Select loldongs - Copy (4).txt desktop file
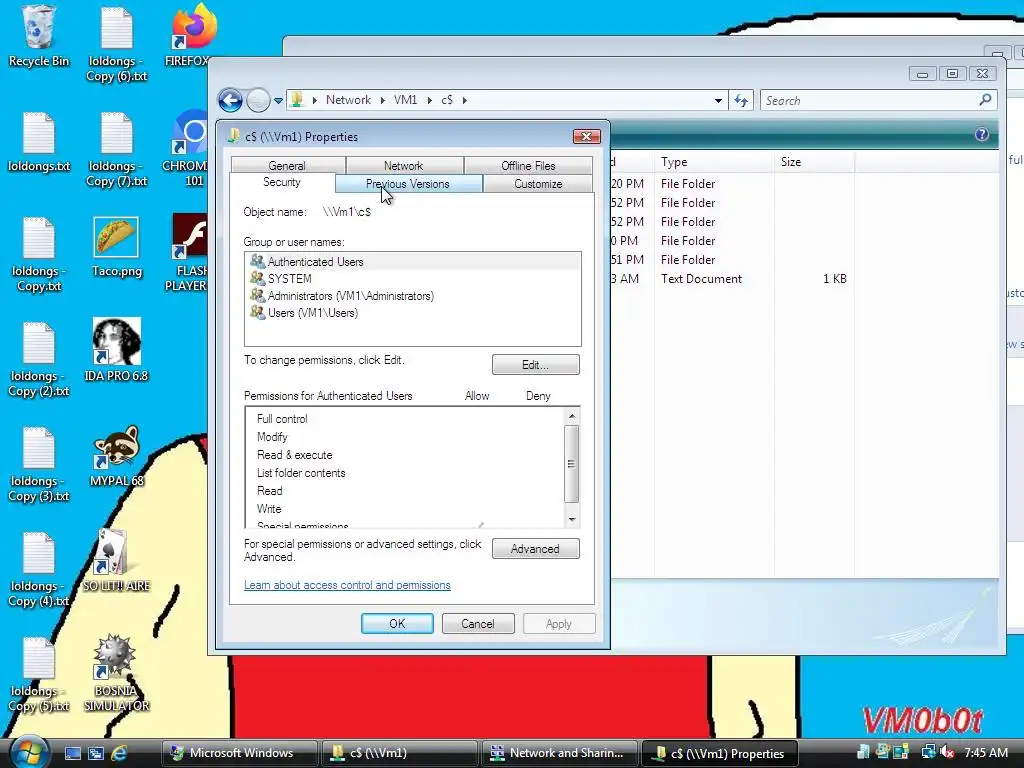 [39, 570]
